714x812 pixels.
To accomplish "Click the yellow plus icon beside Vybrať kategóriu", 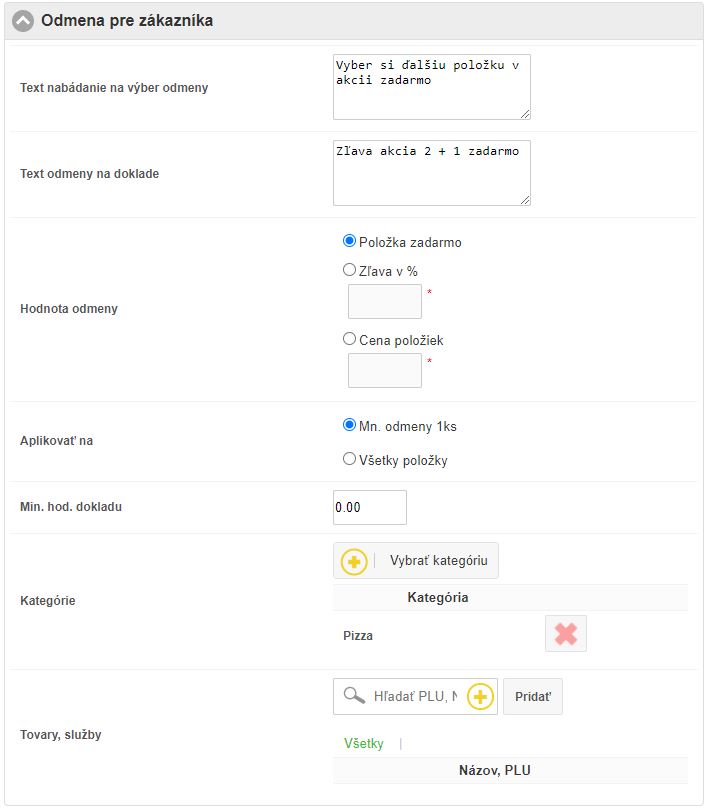I will coord(354,561).
